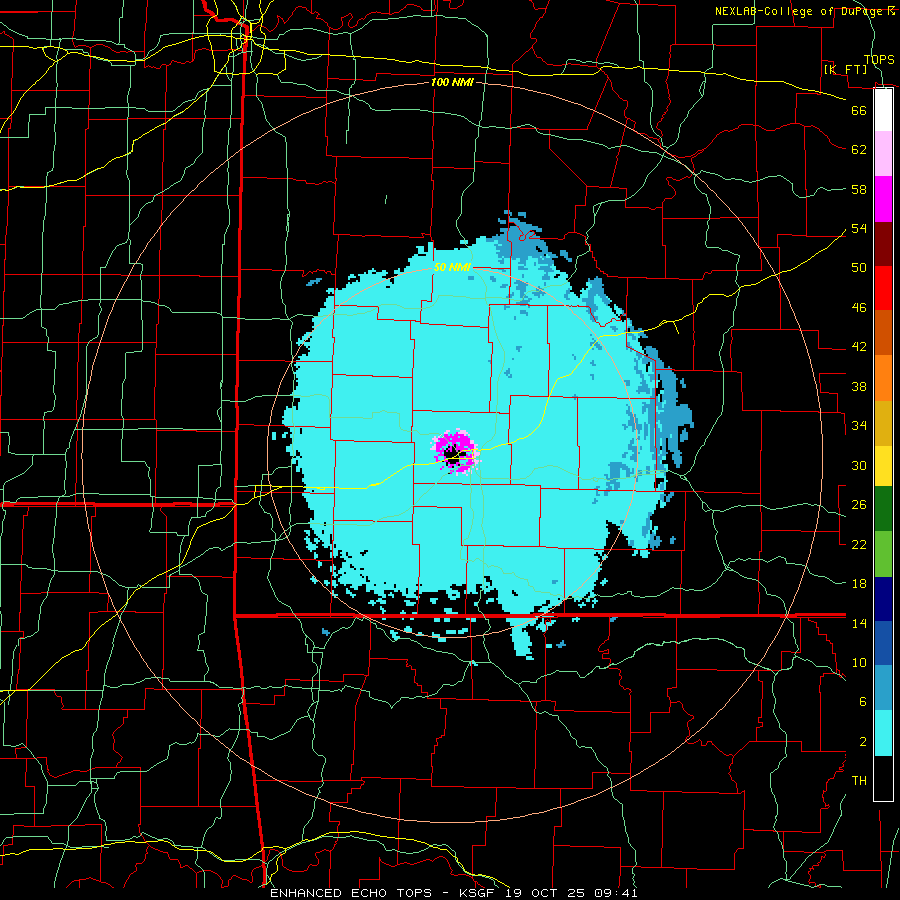Viewport: 900px width, 900px height.
Task: Click the cyan legend swatch
Action: (883, 733)
